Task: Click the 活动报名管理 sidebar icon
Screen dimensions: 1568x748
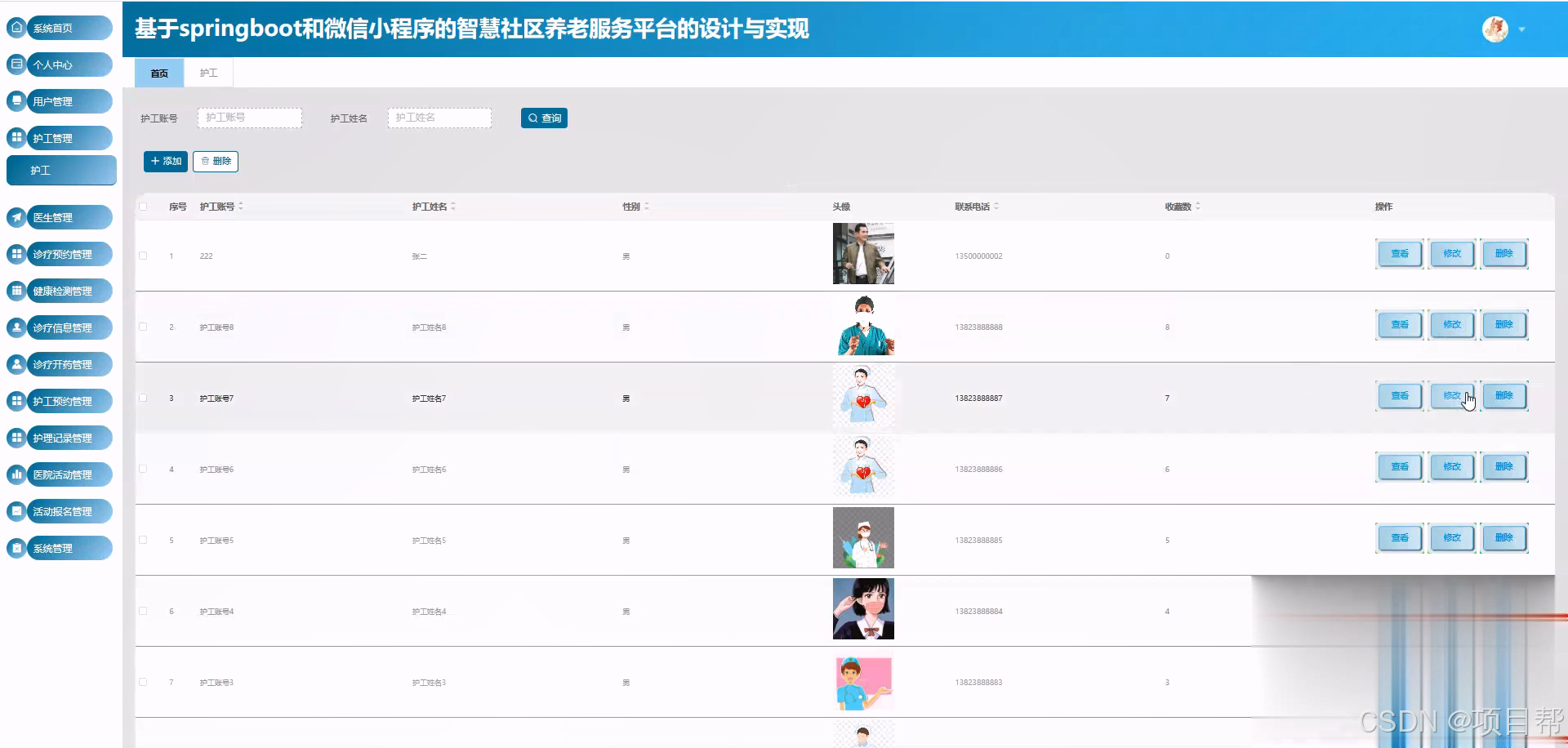Action: coord(16,510)
